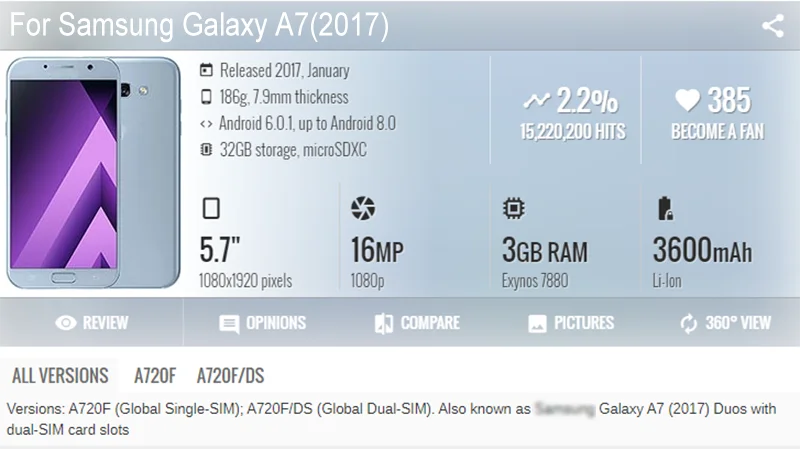The height and width of the screenshot is (449, 800).
Task: Select the All Versions tab
Action: click(60, 376)
